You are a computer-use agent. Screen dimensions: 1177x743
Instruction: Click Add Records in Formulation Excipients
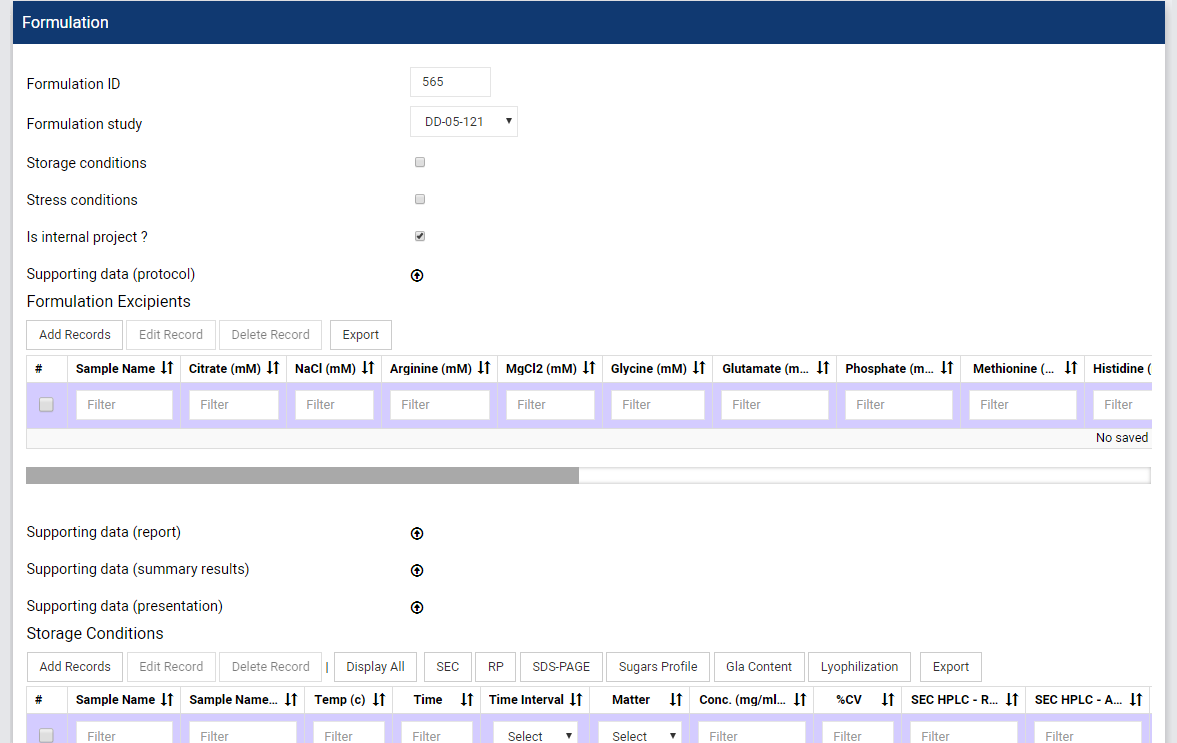pyautogui.click(x=75, y=335)
